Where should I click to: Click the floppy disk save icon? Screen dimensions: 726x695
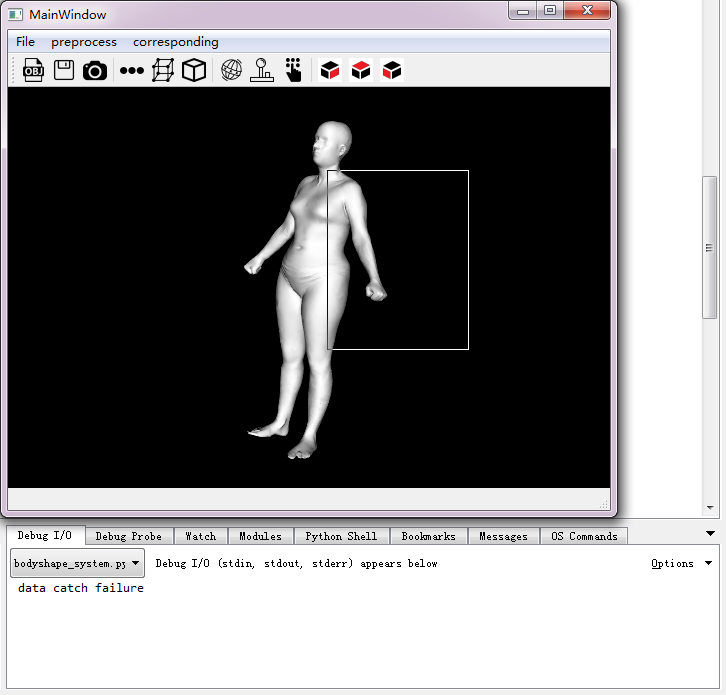tap(64, 70)
